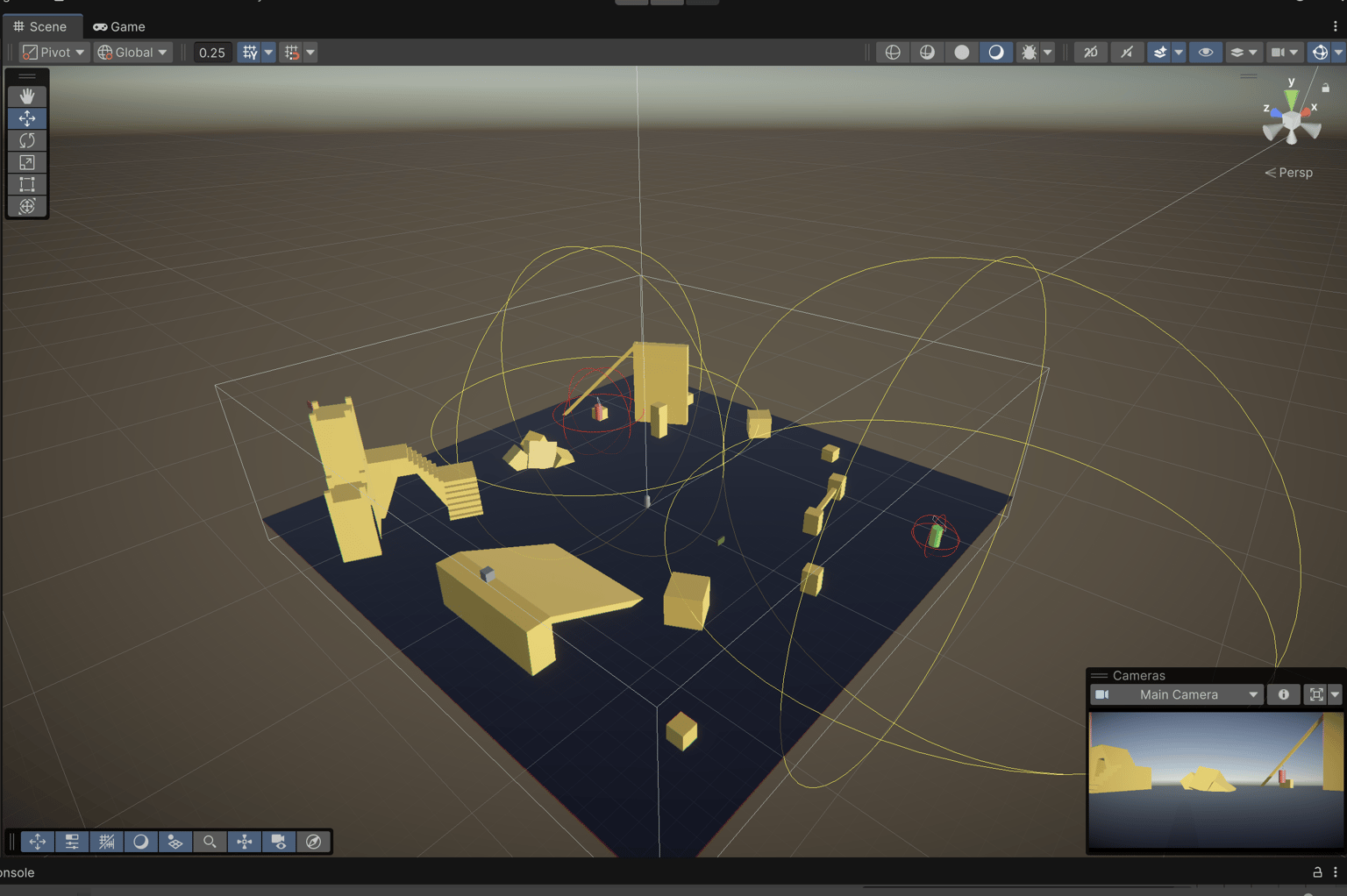Set wireframe draw mode
1347x896 pixels.
893,53
